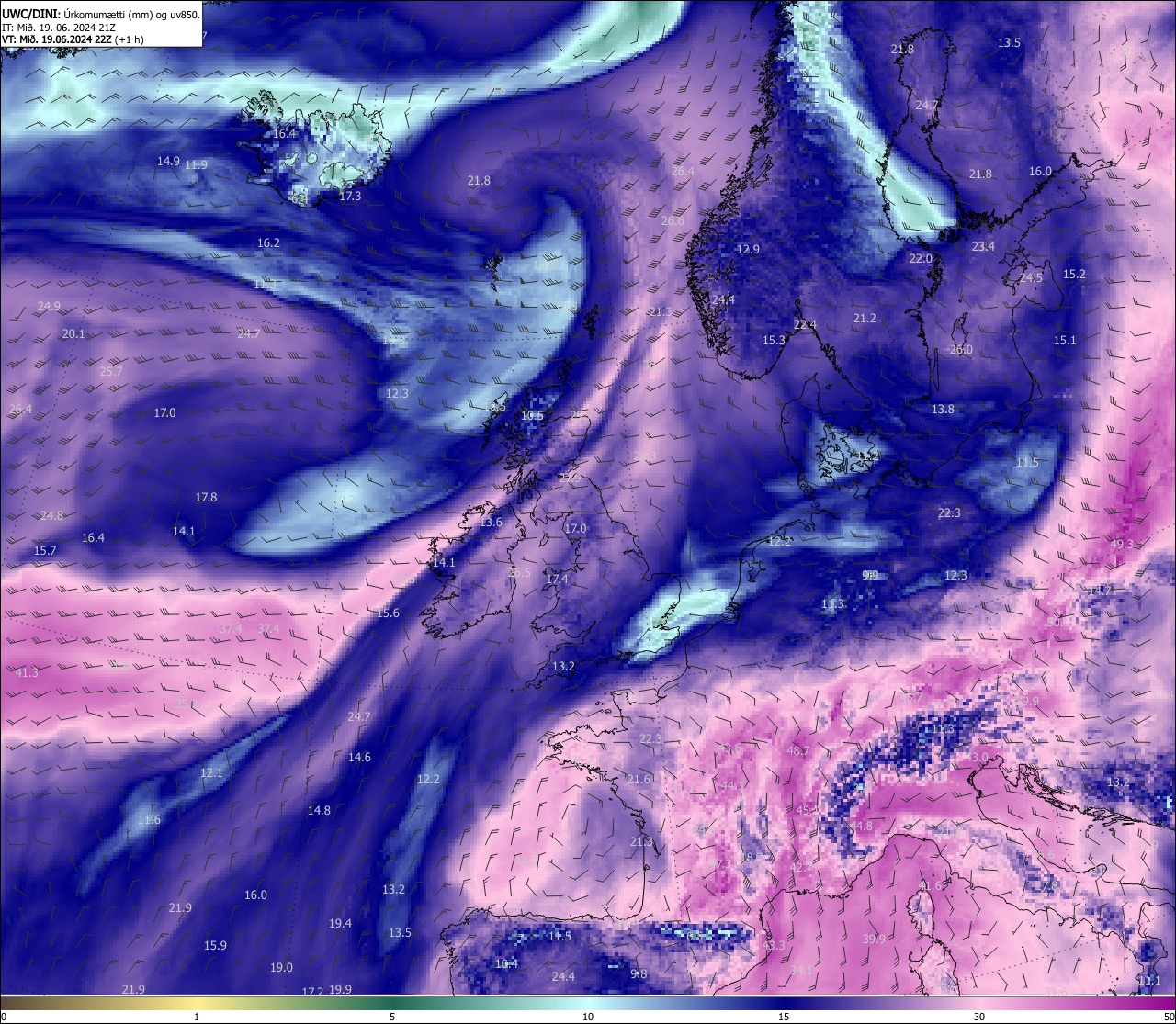Screen dimensions: 1176x1024
Task: Click the 12.1 value on the map
Action: (211, 772)
